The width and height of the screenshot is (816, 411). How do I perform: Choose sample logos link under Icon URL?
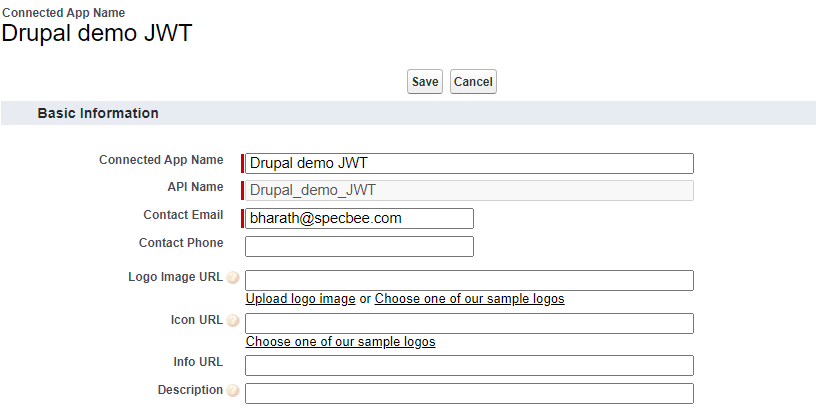tap(340, 342)
